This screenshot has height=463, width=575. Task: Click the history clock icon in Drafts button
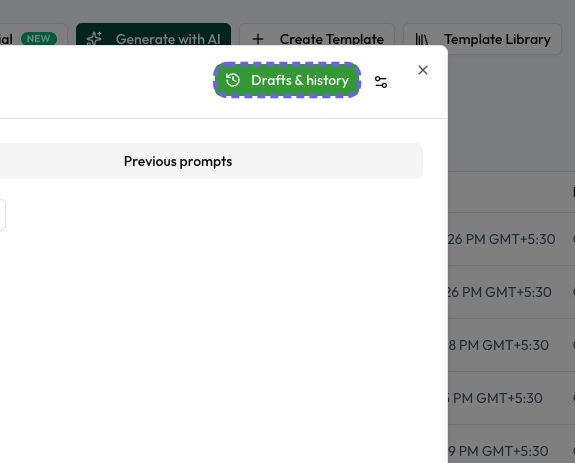pyautogui.click(x=233, y=80)
